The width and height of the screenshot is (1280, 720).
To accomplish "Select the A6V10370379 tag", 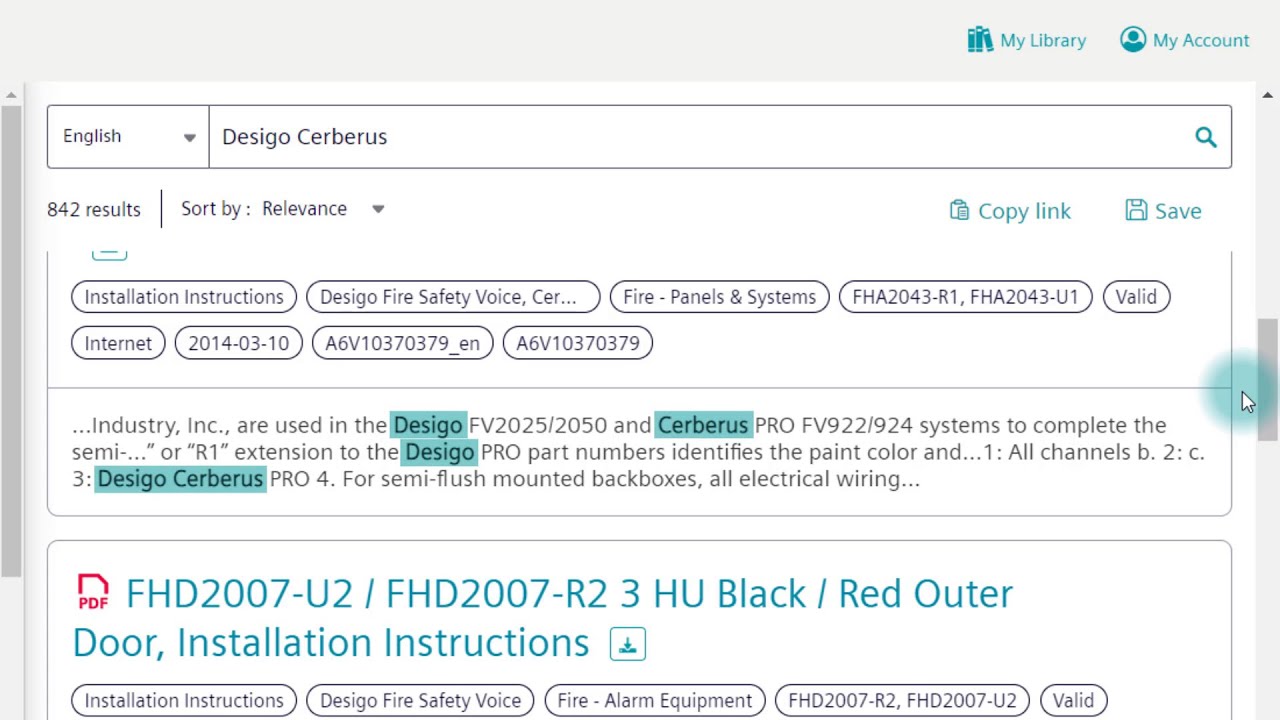I will point(577,343).
